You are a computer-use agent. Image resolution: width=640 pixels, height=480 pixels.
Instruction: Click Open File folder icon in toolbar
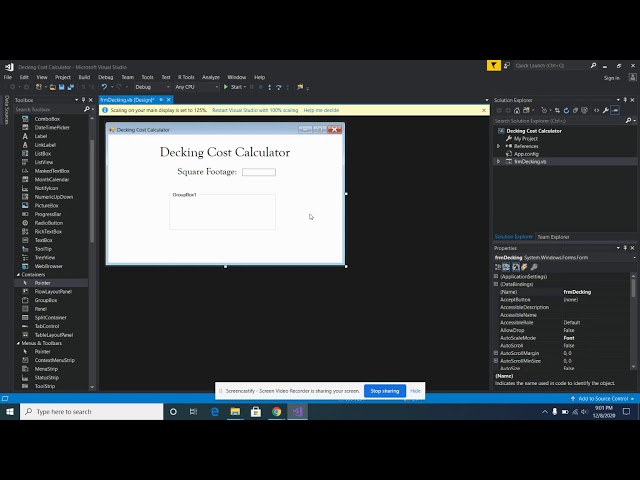tap(53, 87)
